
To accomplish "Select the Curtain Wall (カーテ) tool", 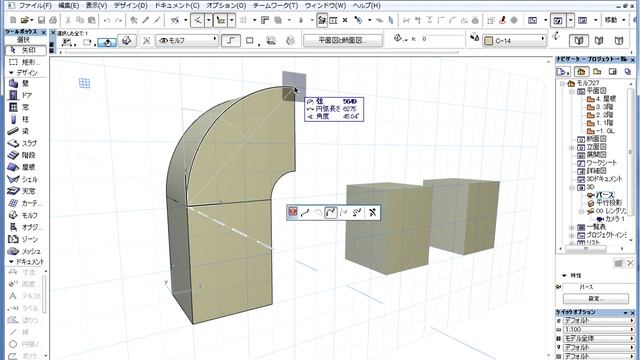I will 24,203.
